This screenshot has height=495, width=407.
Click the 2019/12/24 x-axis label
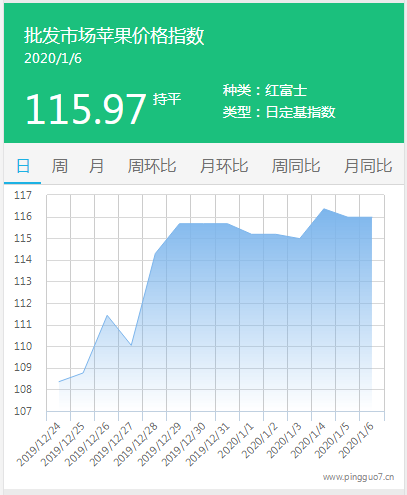39,444
